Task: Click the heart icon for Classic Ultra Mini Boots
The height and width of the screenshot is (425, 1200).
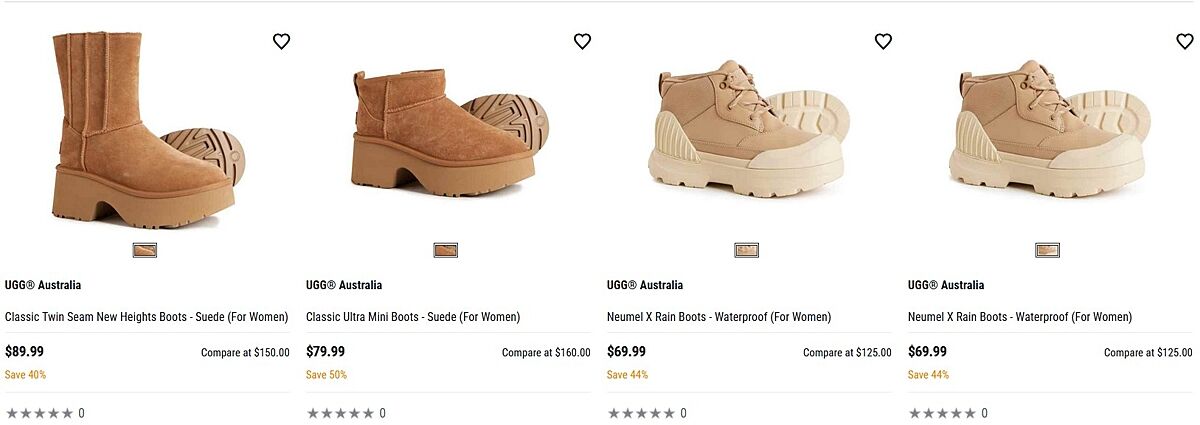Action: [x=582, y=41]
